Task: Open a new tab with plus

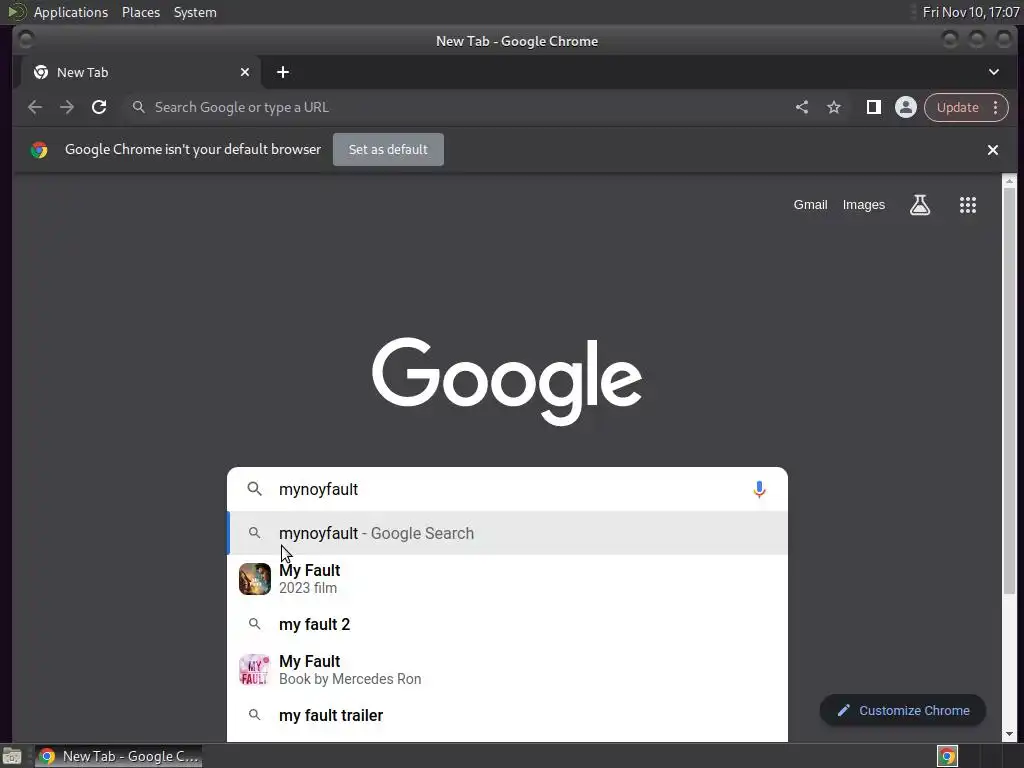Action: click(x=283, y=72)
